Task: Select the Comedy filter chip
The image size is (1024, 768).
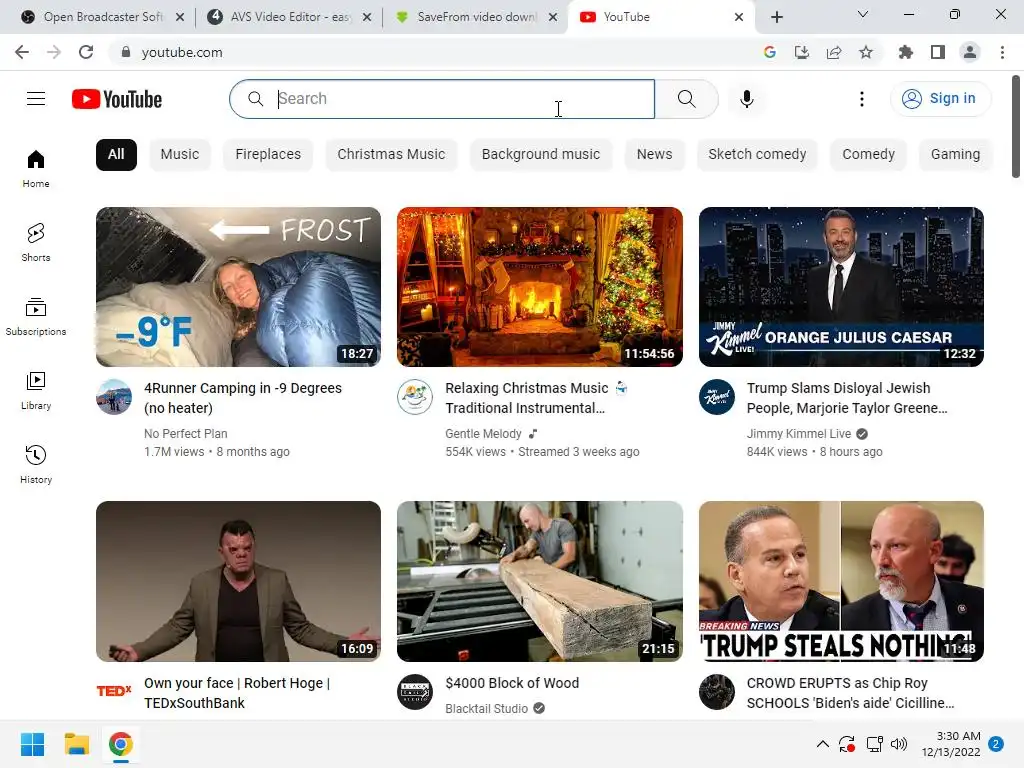Action: click(x=868, y=155)
